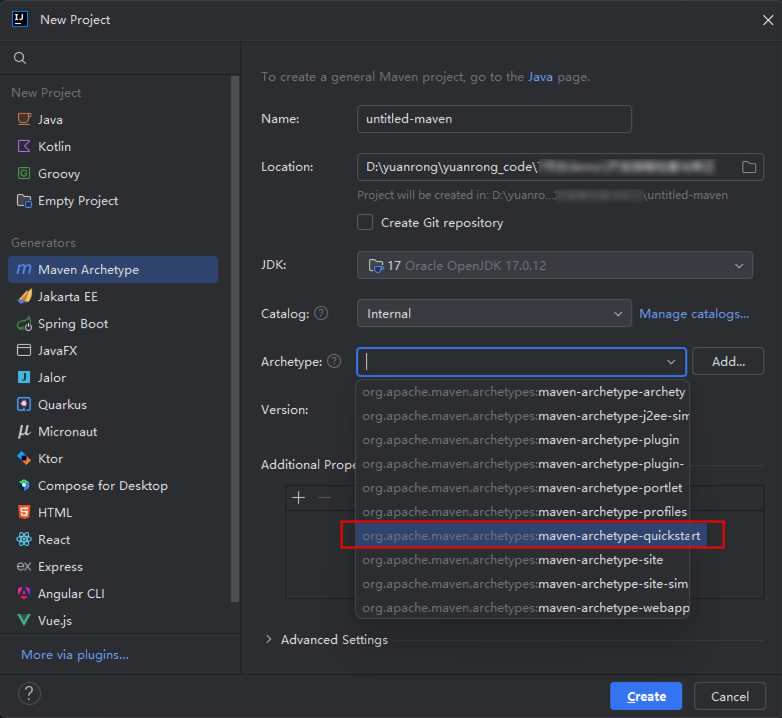
Task: Click the Vue.js generator icon
Action: point(24,621)
